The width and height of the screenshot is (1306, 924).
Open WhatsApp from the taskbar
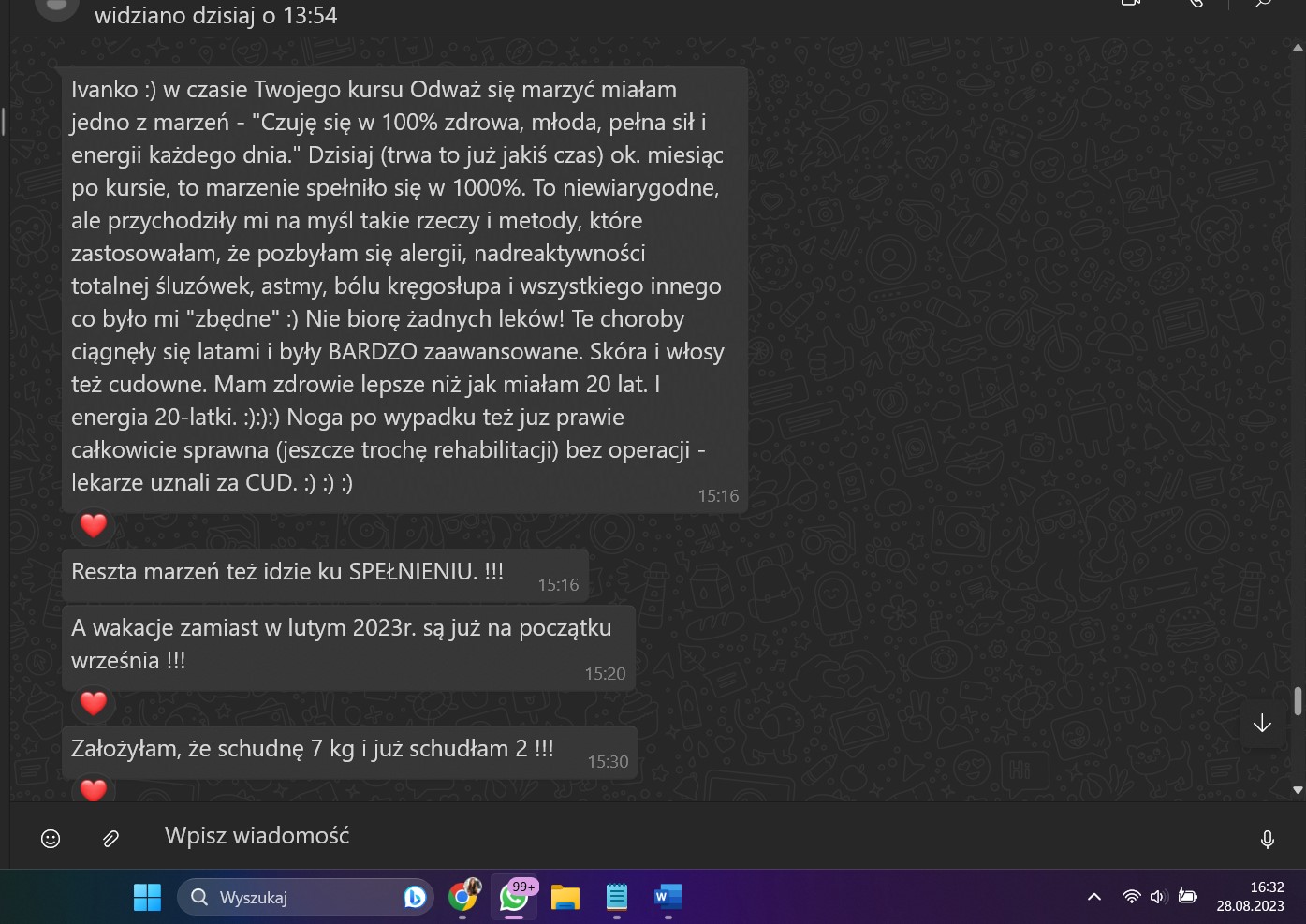tap(514, 897)
